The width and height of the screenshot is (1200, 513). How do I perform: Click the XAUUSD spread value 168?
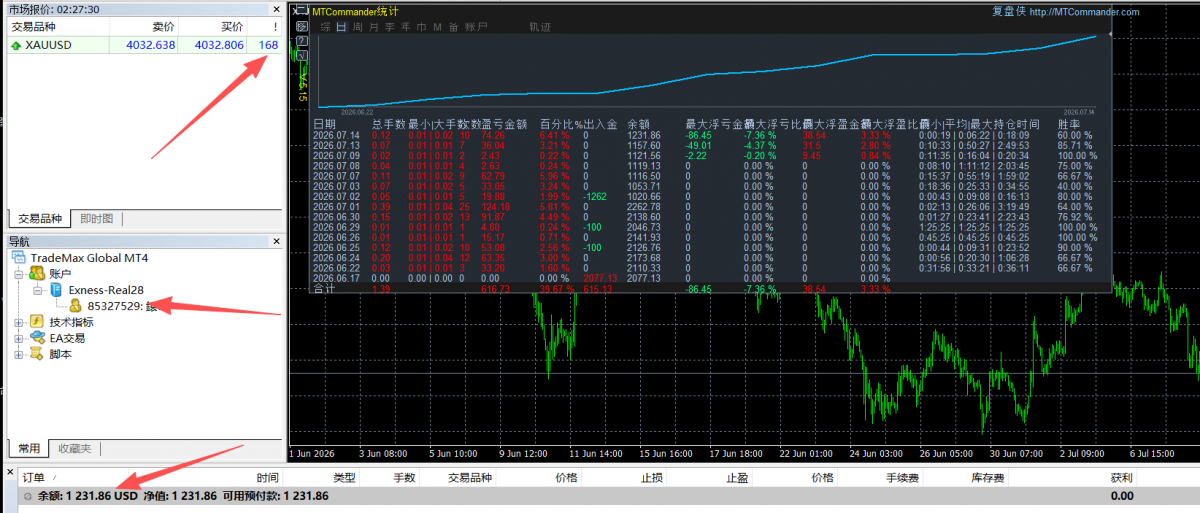click(268, 45)
